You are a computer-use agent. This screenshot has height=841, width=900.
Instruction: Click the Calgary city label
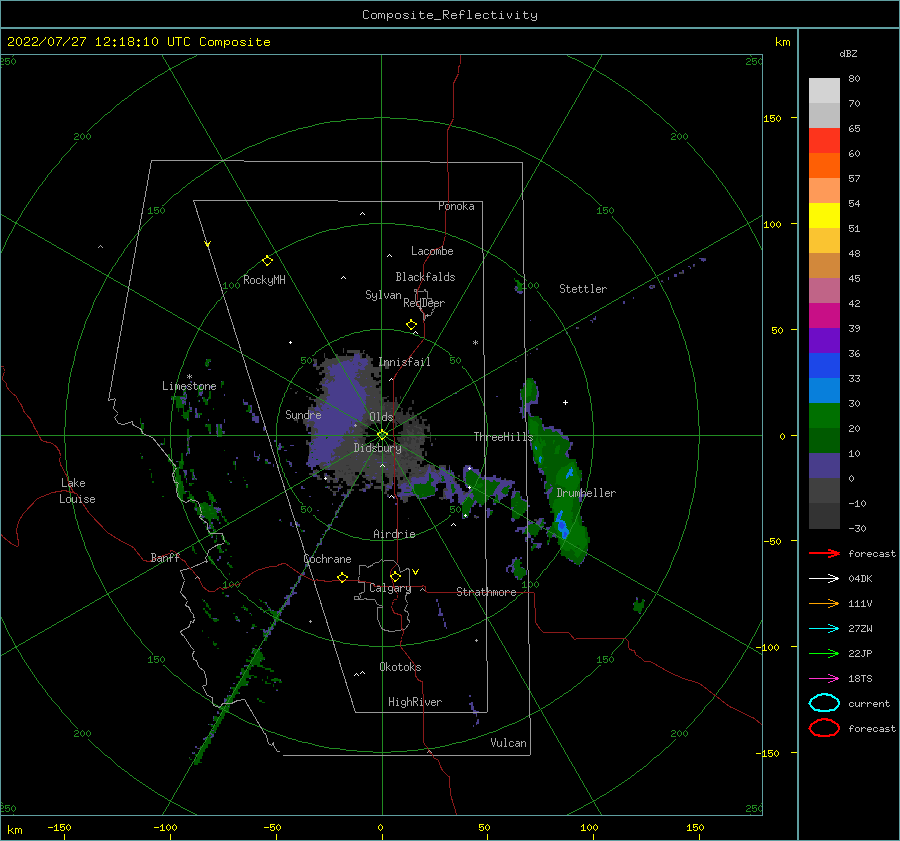pos(390,588)
